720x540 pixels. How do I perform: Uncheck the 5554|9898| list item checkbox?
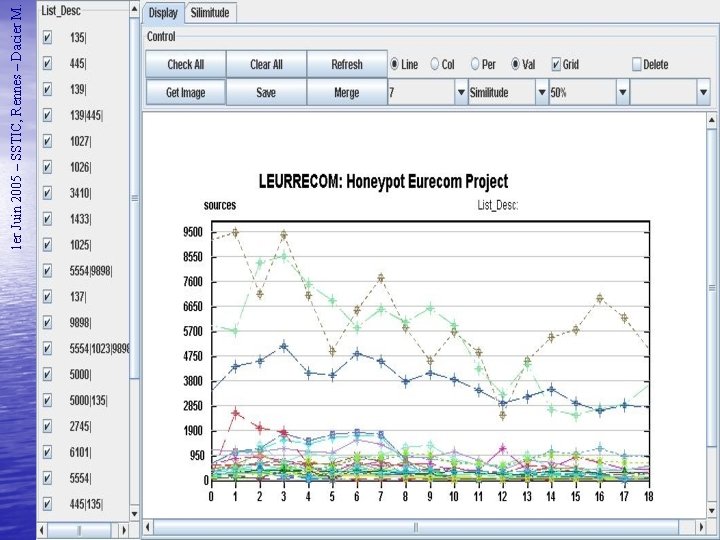(47, 271)
